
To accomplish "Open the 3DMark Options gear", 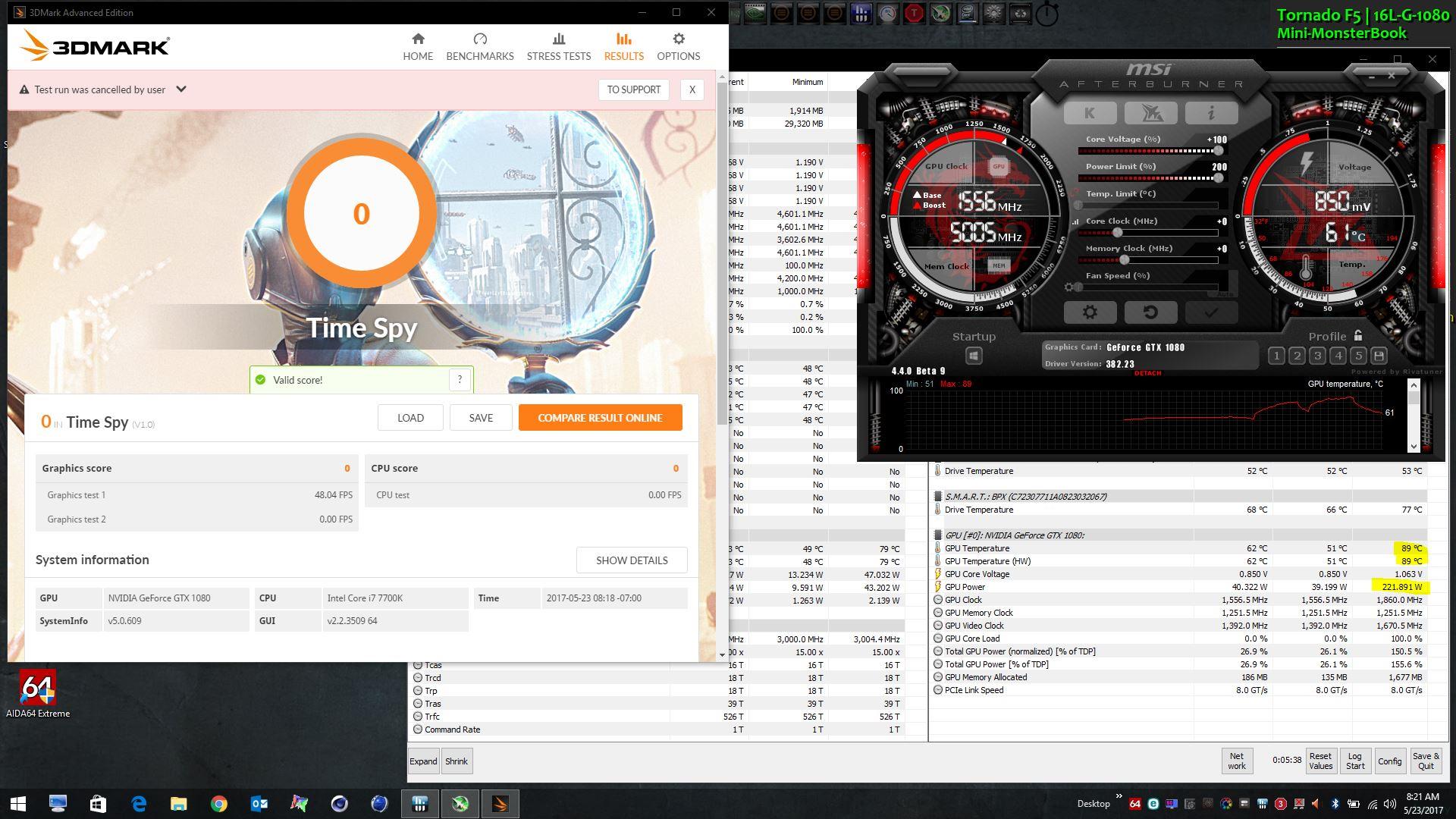I will tap(678, 46).
